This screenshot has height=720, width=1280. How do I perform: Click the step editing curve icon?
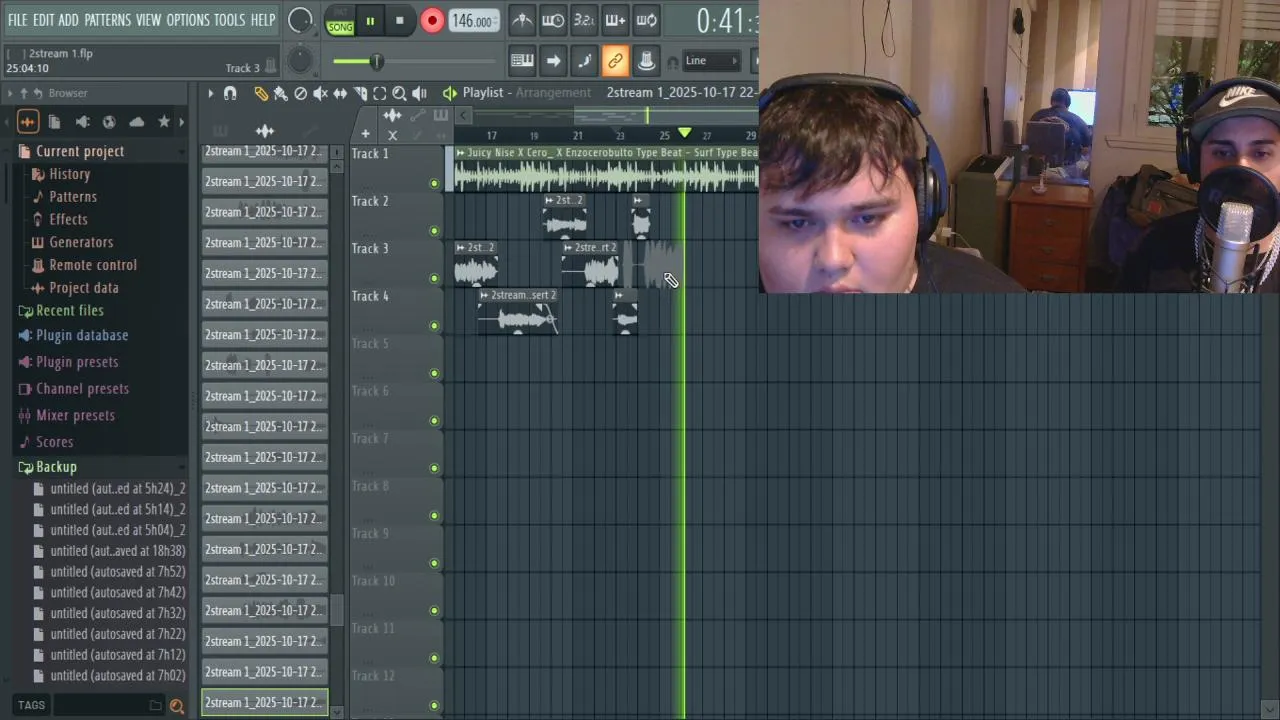[x=584, y=61]
